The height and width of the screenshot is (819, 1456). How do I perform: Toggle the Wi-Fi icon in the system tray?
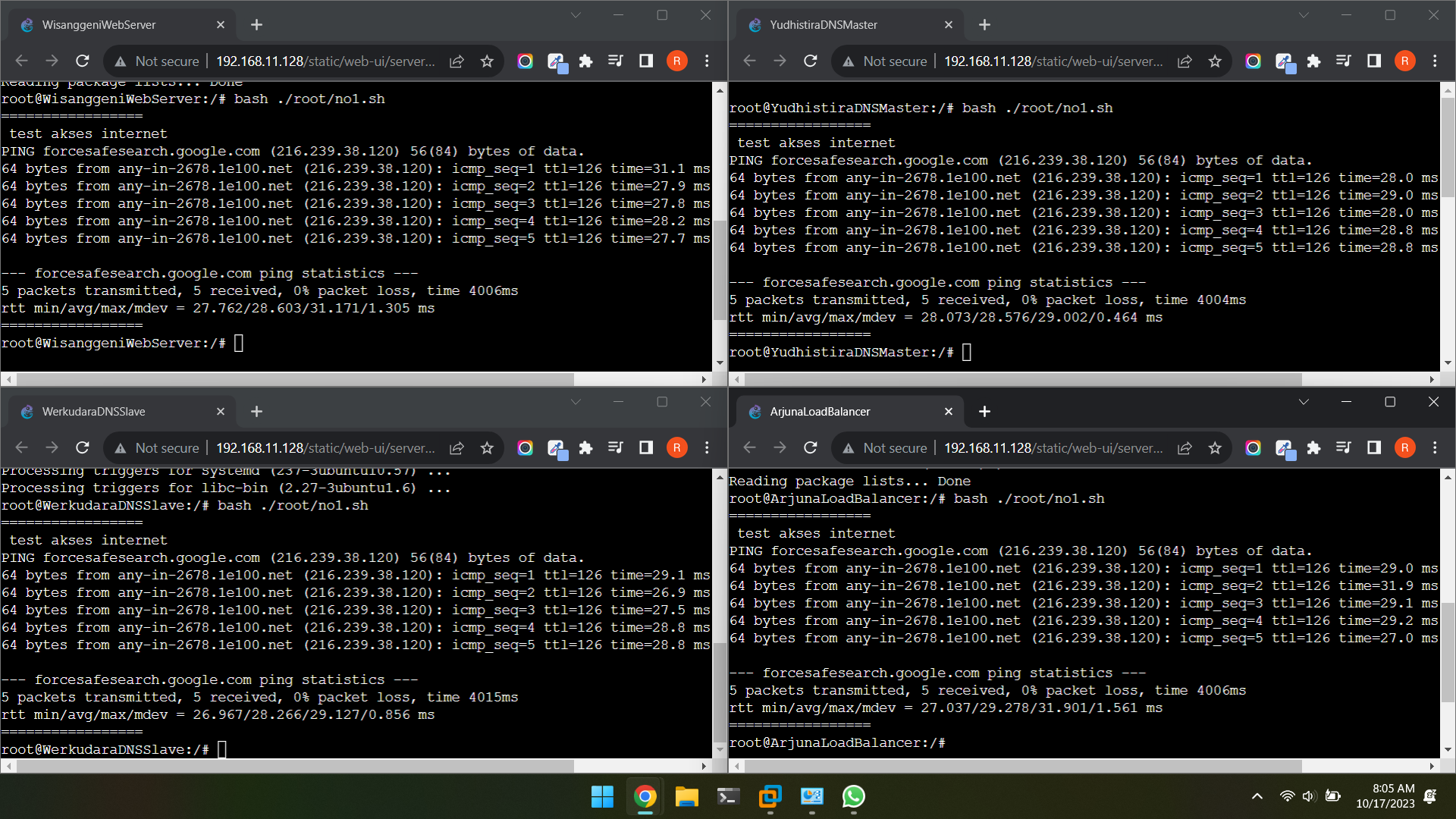[x=1287, y=796]
